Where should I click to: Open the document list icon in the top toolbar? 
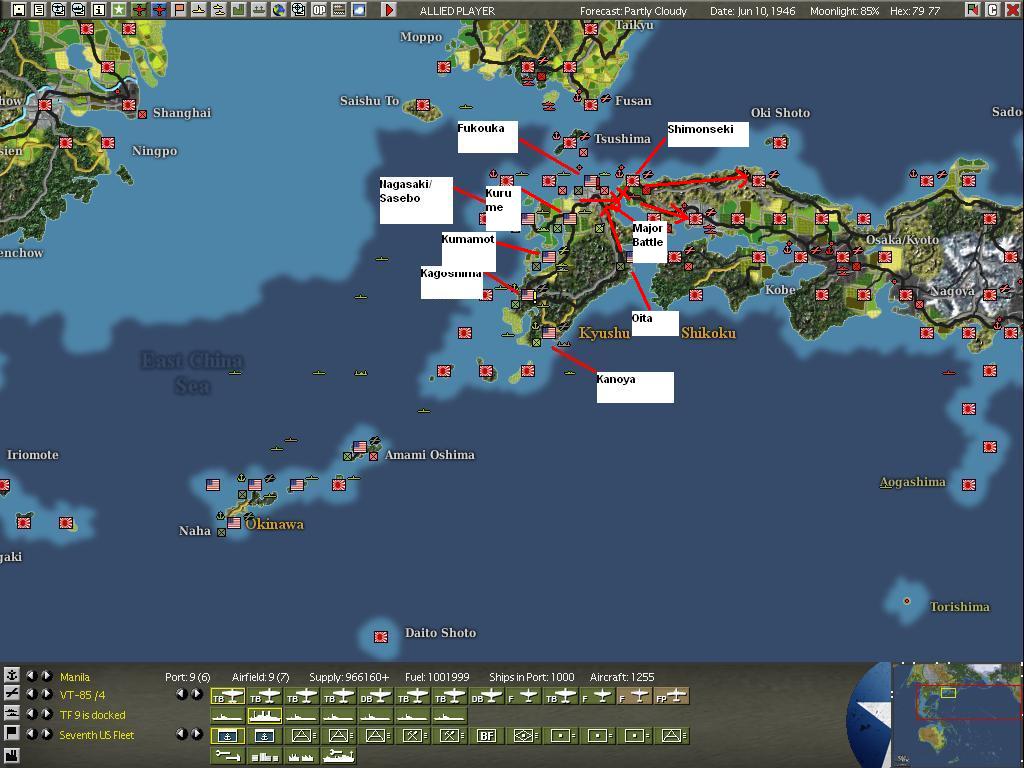click(x=39, y=10)
